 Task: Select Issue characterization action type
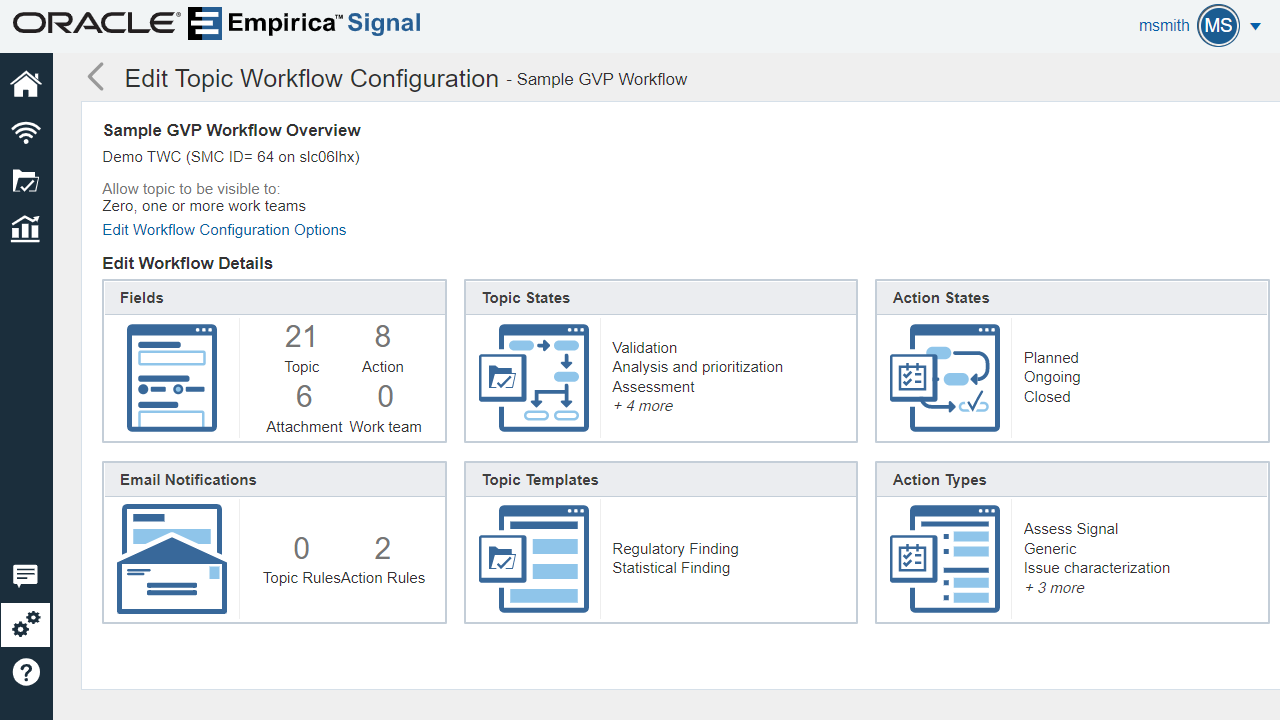(x=1097, y=568)
